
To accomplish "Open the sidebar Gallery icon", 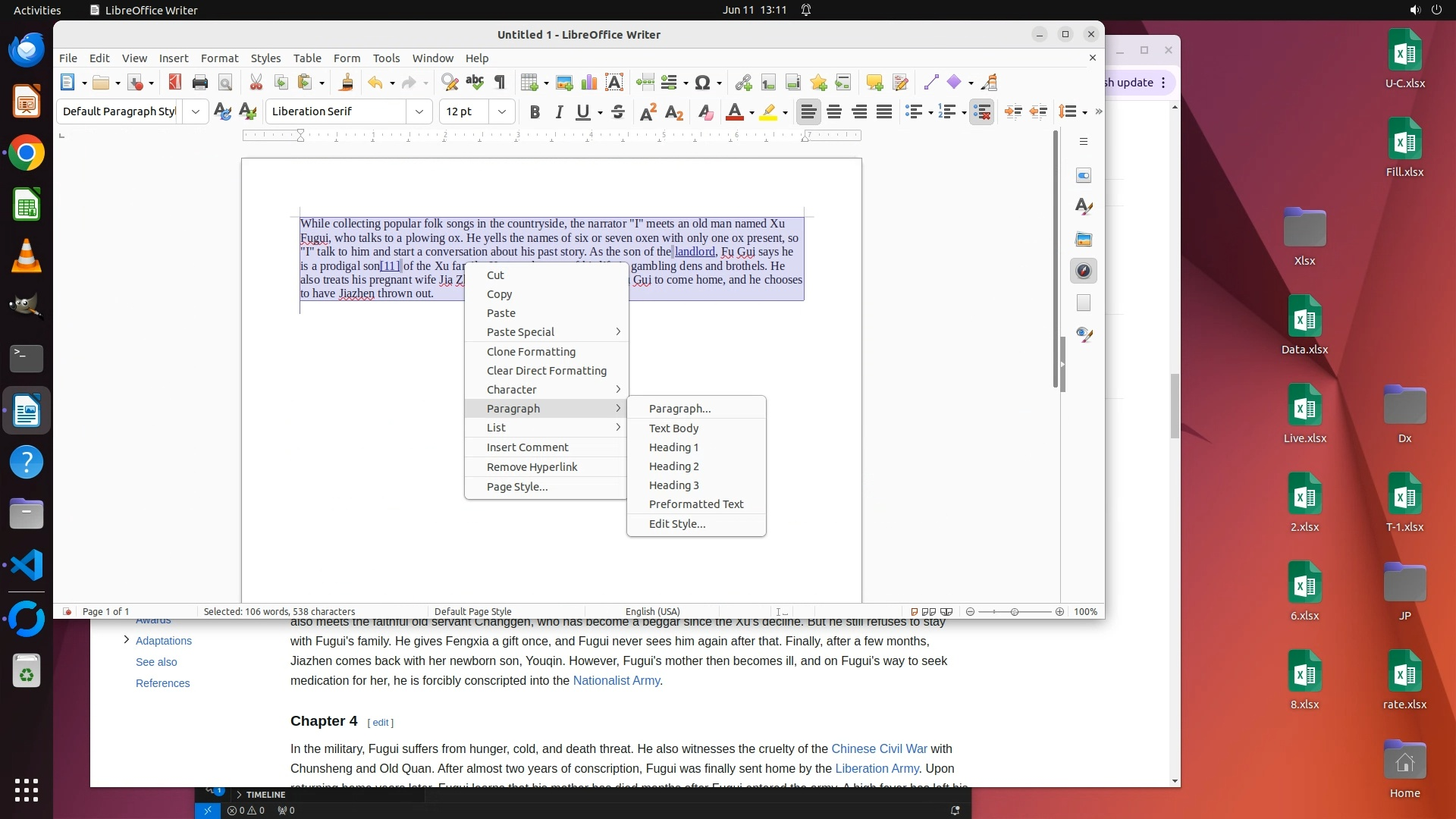I will click(1084, 239).
